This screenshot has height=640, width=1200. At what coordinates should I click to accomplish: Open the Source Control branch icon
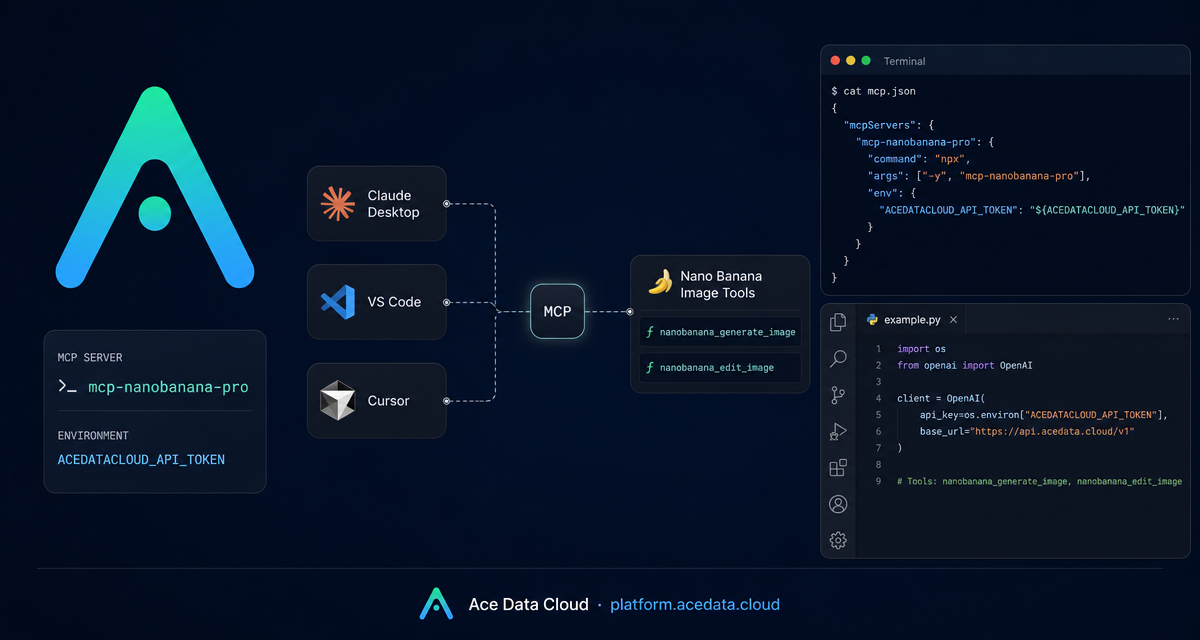(x=838, y=395)
